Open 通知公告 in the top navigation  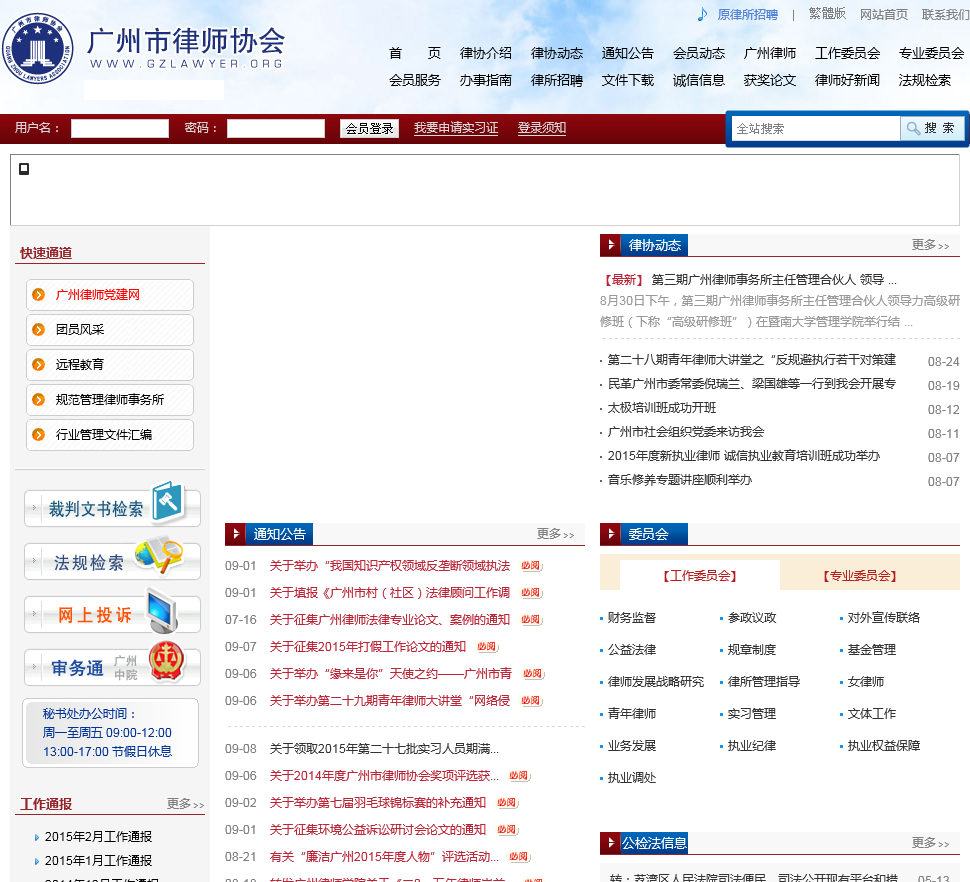click(x=627, y=53)
